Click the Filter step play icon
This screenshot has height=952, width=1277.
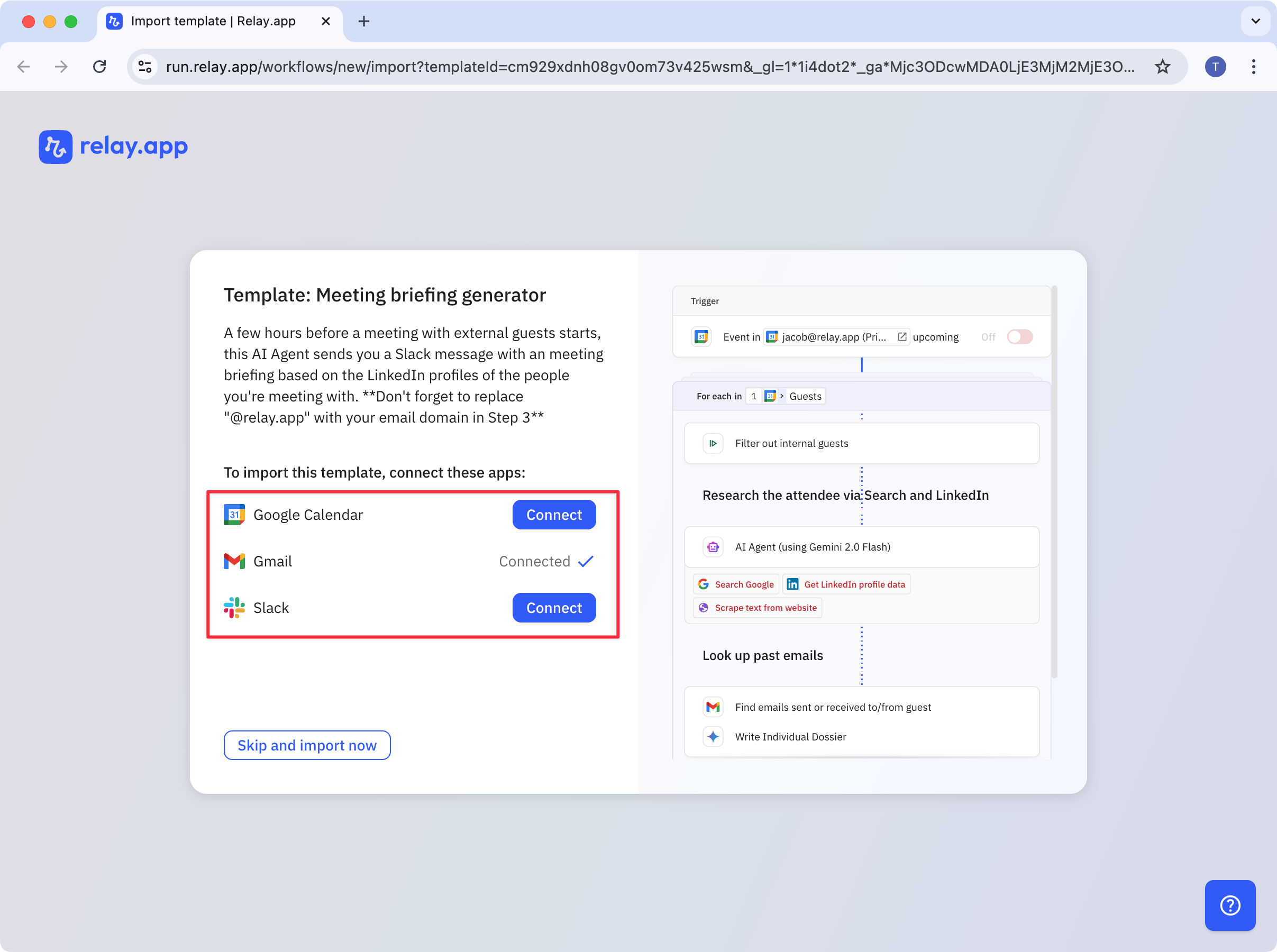[713, 443]
